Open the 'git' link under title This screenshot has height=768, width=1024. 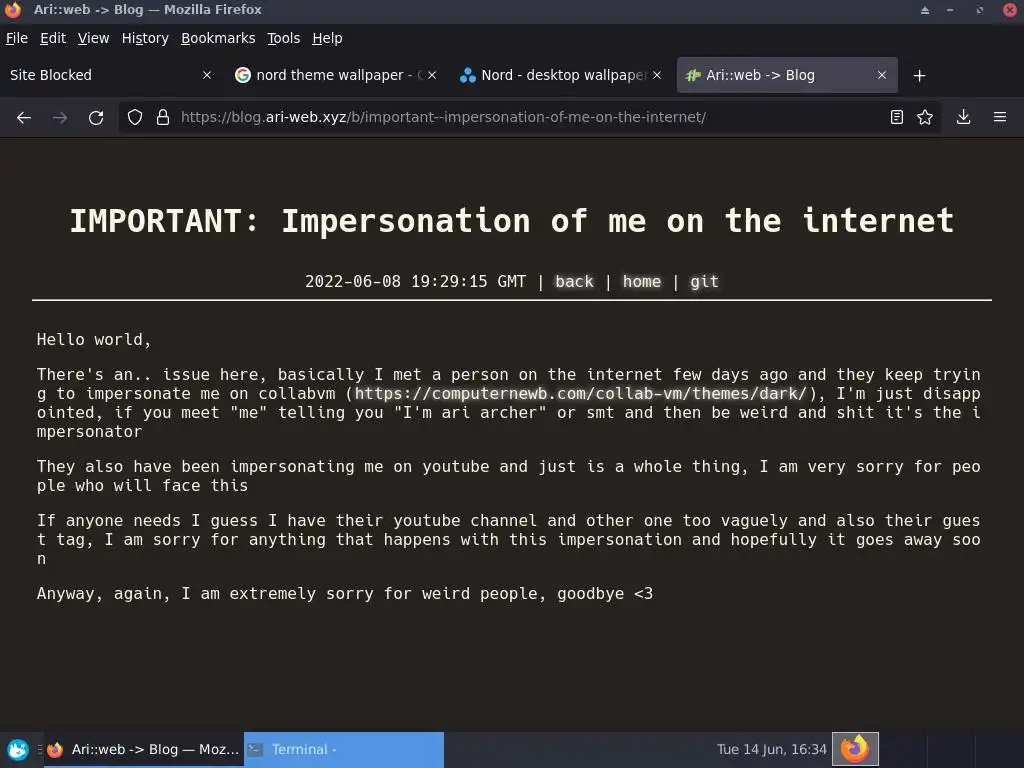coord(704,281)
